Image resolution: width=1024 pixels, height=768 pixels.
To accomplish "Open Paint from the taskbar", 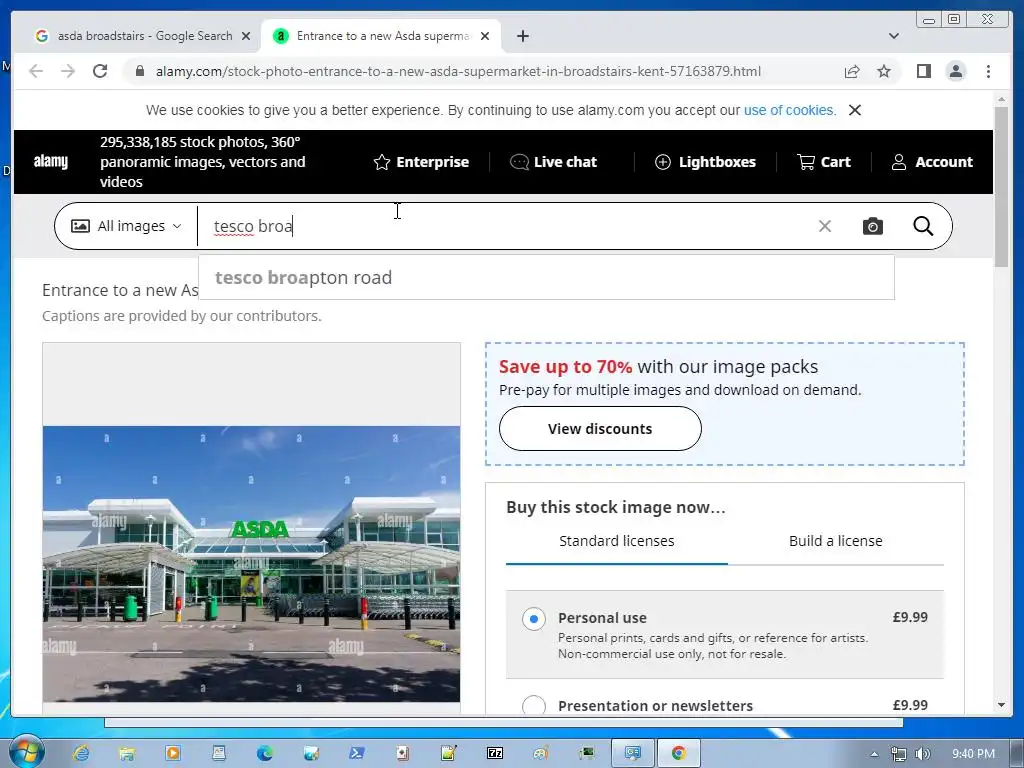I will 541,753.
